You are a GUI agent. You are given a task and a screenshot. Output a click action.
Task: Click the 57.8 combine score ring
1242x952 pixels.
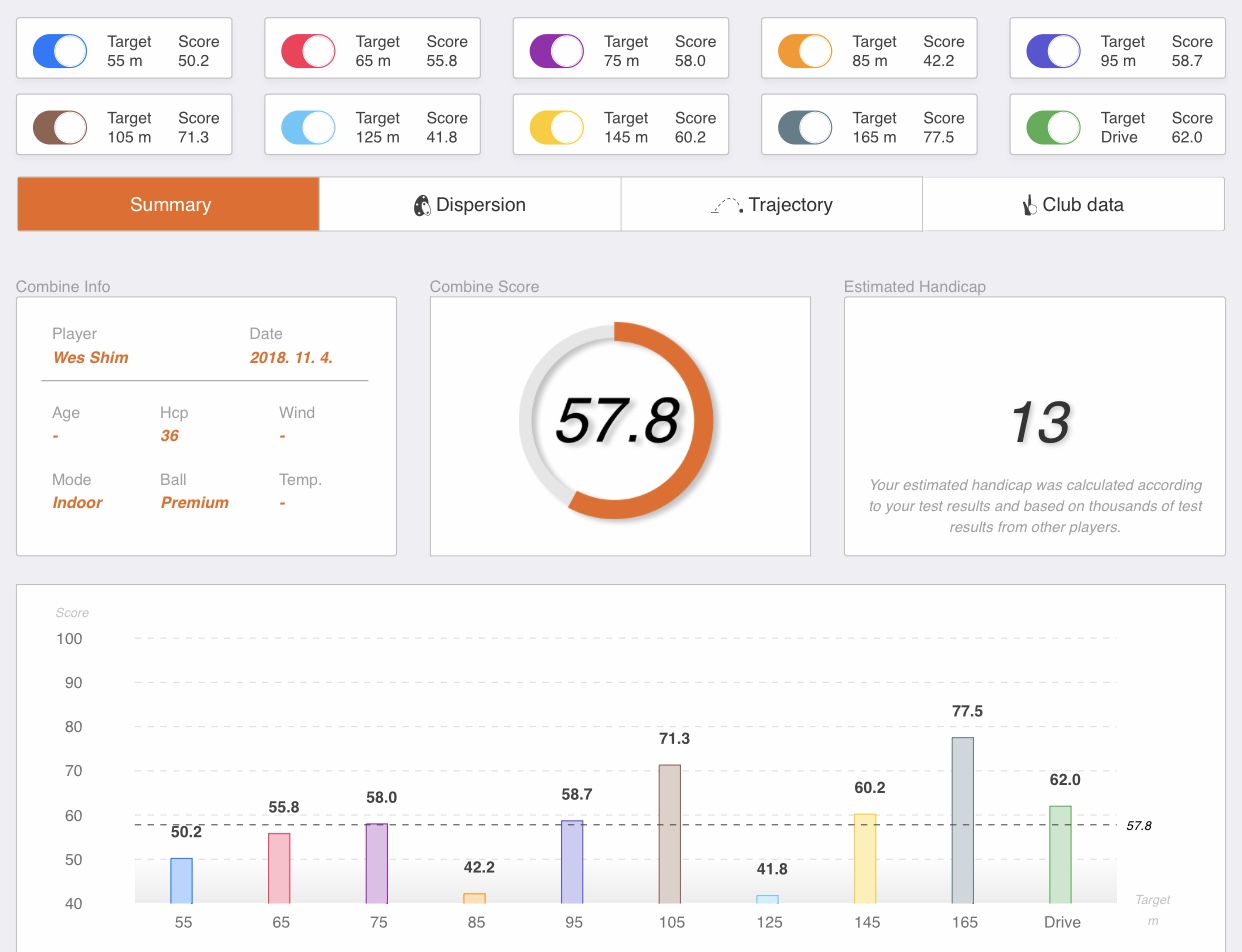[x=616, y=420]
